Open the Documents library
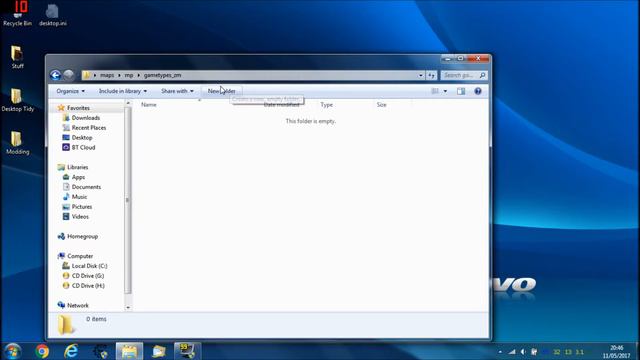Image resolution: width=640 pixels, height=360 pixels. click(86, 187)
